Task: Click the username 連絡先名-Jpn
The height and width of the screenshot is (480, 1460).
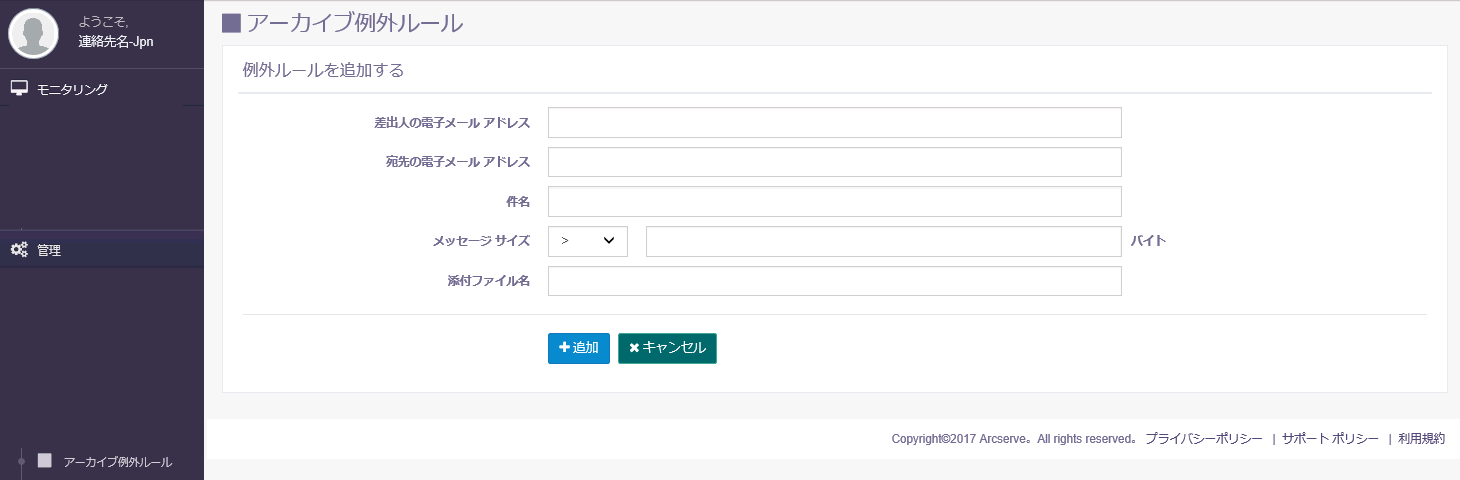Action: click(x=116, y=42)
